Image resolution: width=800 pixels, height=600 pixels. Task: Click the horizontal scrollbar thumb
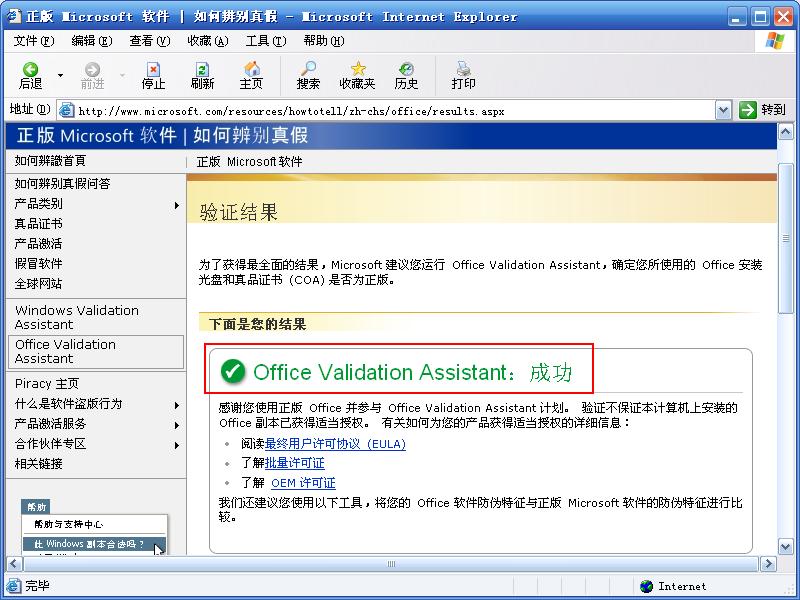click(391, 563)
